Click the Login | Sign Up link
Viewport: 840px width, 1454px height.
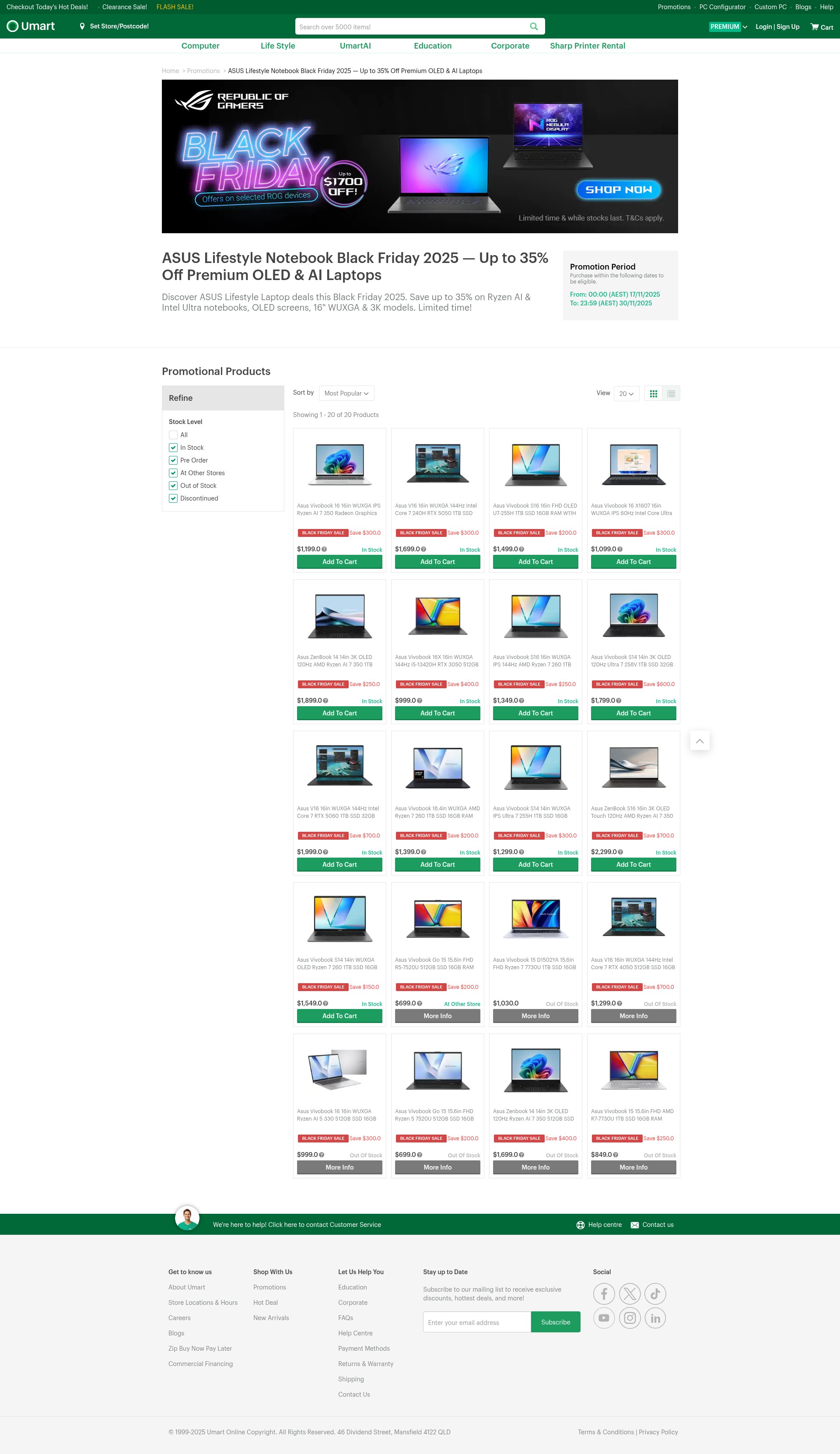pyautogui.click(x=777, y=27)
